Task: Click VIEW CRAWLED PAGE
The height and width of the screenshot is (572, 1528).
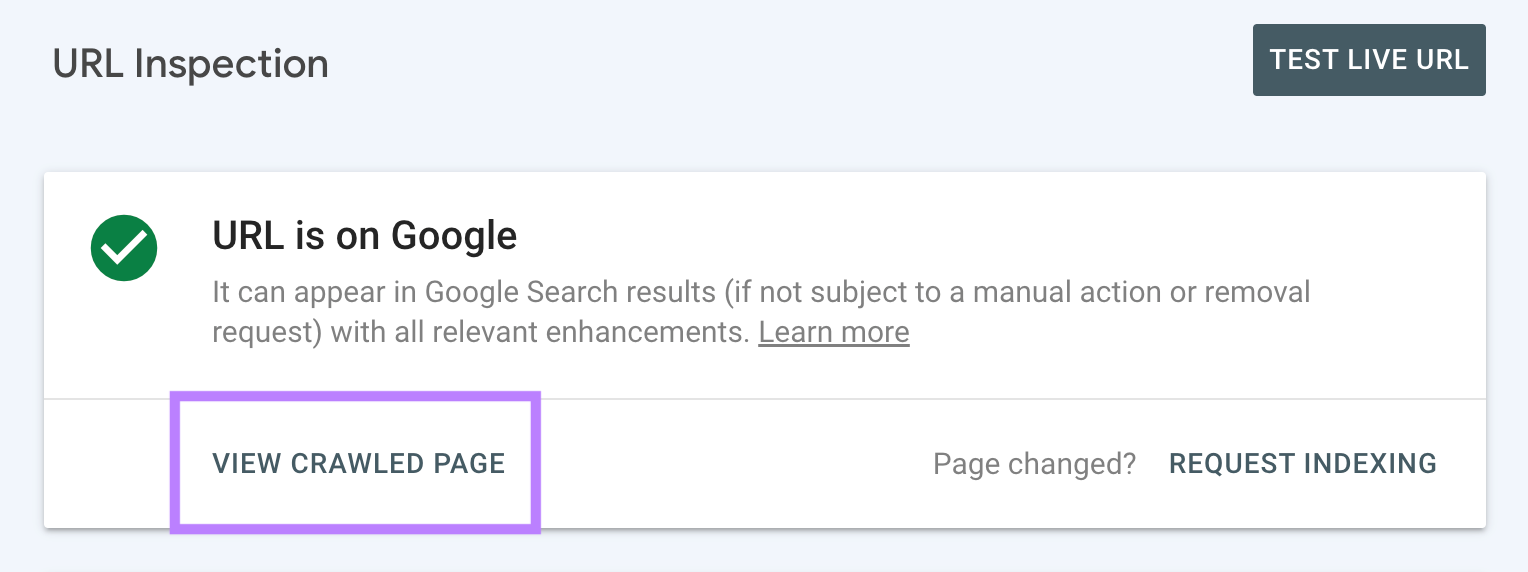Action: (x=358, y=463)
